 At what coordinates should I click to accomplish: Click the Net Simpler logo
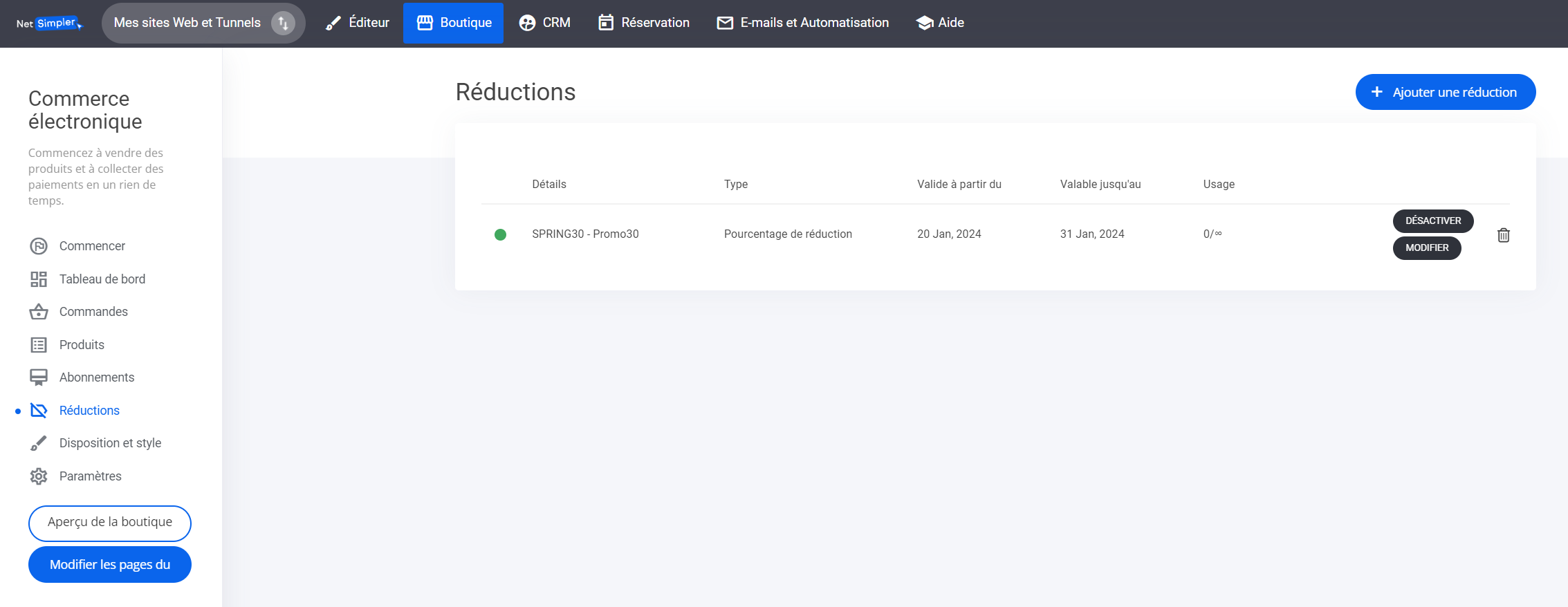point(49,24)
